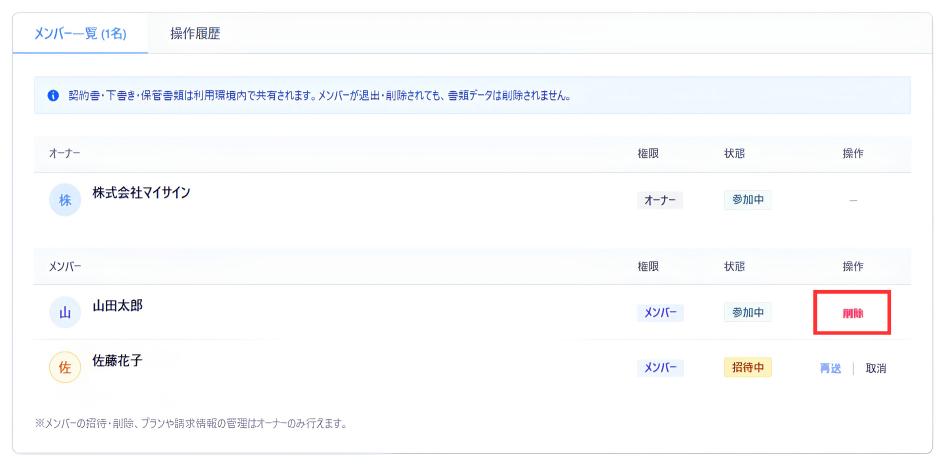Screen dimensions: 946x466
Task: Click 取消 to cancel 佐藤花子's invitation
Action: tap(876, 368)
